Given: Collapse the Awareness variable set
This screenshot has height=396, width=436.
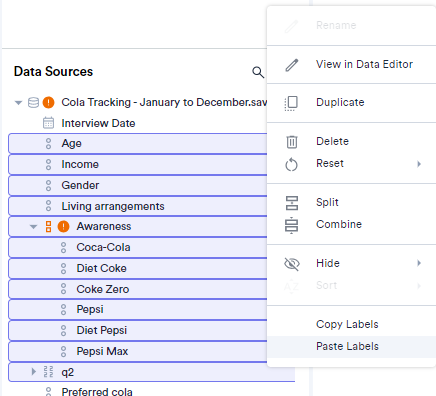Looking at the screenshot, I should pos(33,227).
